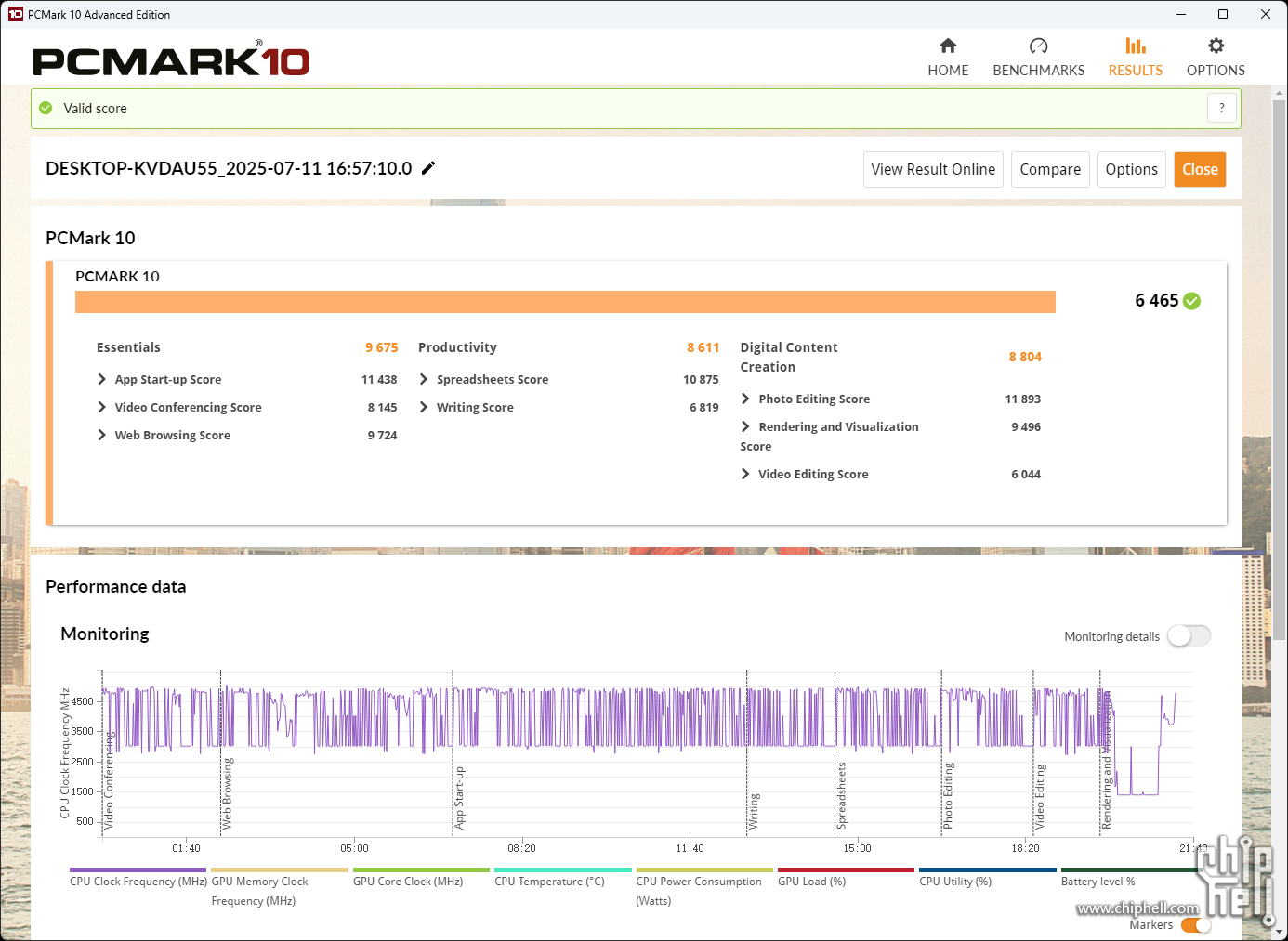Click View Result Online button

933,169
